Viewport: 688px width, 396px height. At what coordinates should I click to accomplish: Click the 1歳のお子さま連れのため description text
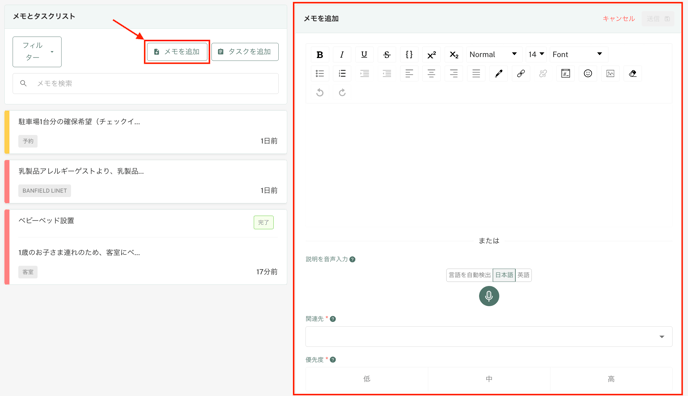click(x=79, y=253)
